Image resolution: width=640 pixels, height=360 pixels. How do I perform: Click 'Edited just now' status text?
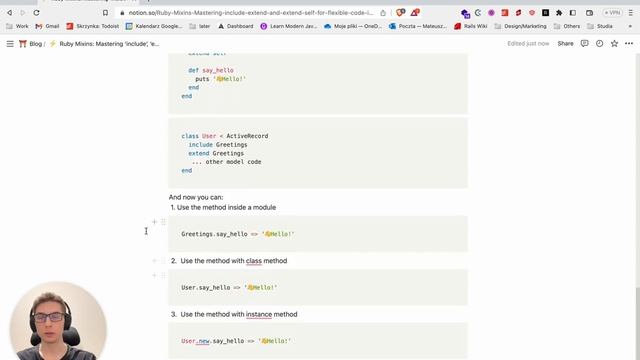click(528, 44)
